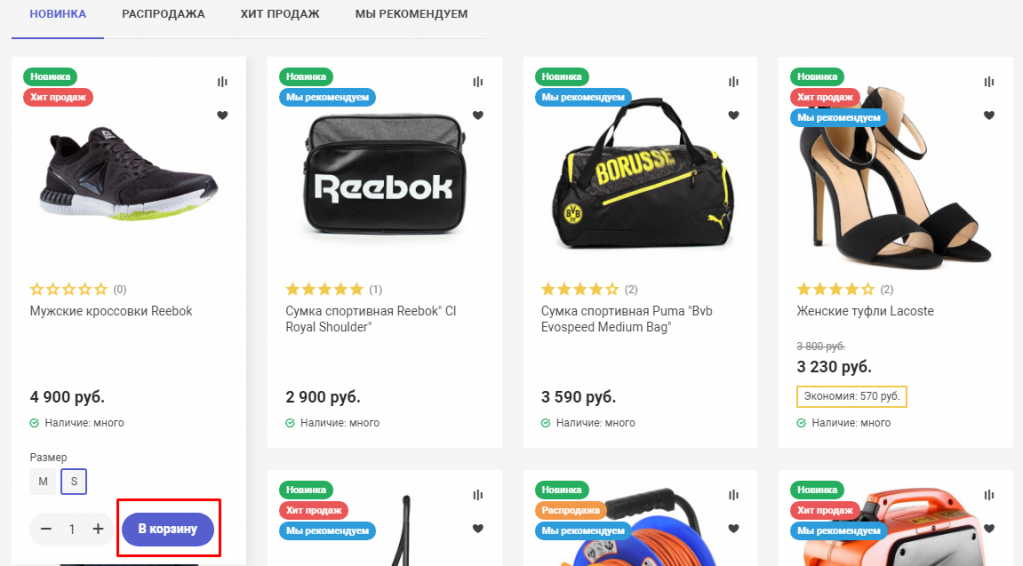The image size is (1023, 566).
Task: Open the Borusse Puma bag product image
Action: click(640, 173)
